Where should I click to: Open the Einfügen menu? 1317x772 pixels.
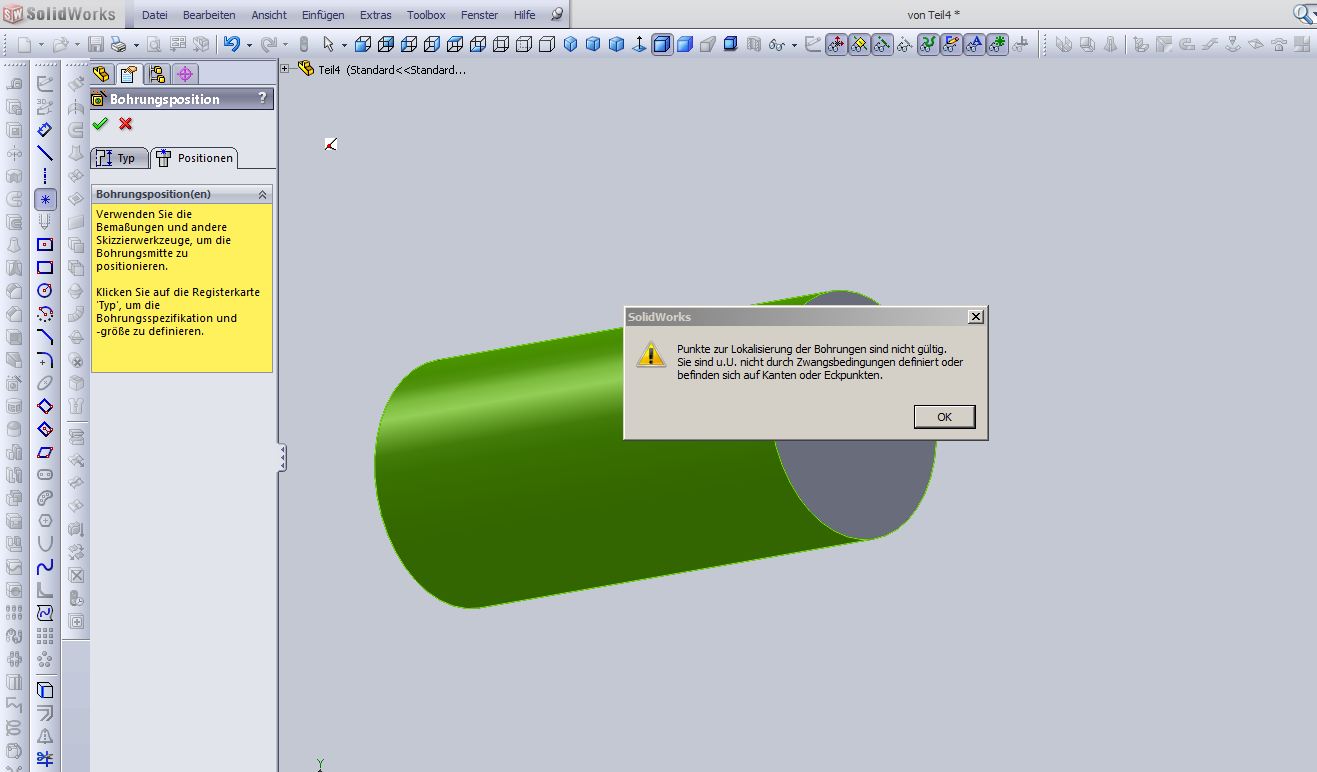[x=322, y=15]
